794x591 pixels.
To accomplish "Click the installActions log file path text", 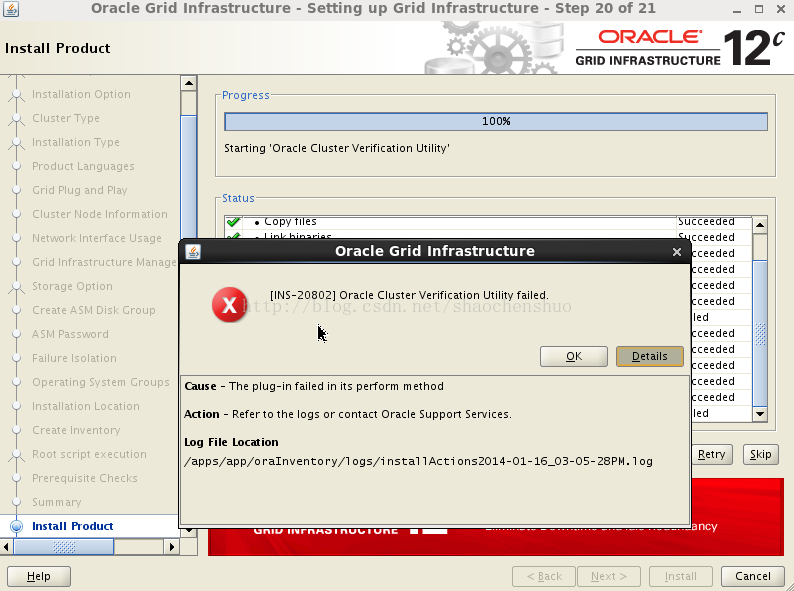I will (418, 461).
